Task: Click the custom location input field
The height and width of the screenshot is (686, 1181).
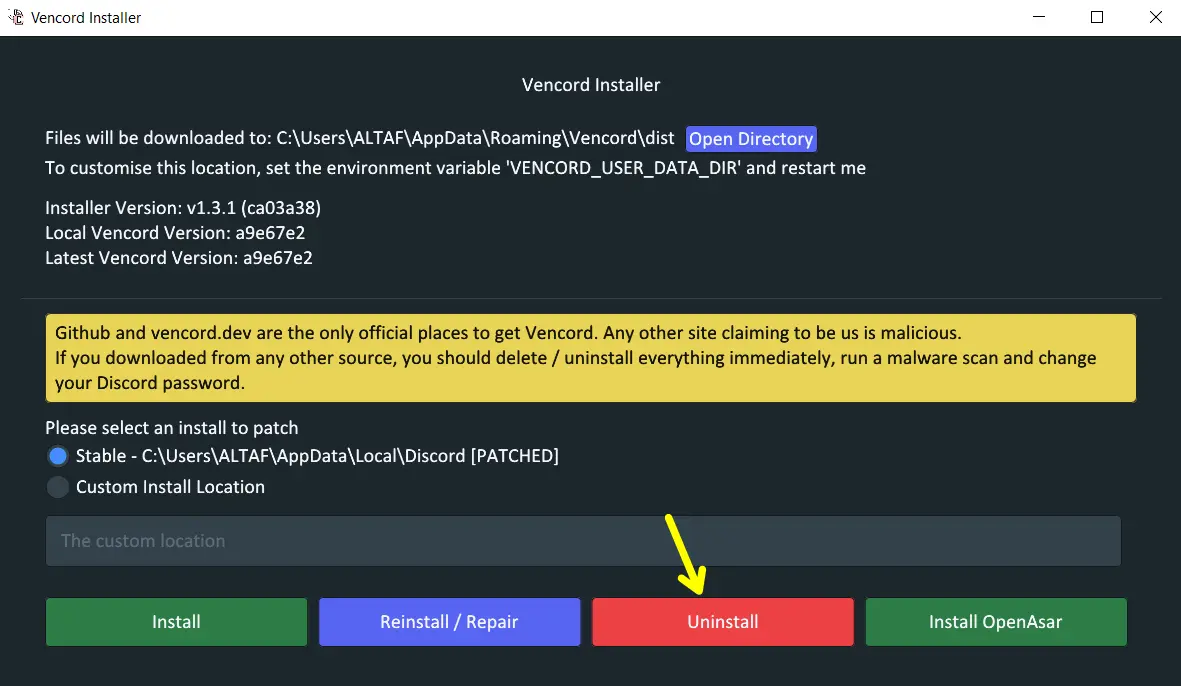Action: (x=583, y=541)
